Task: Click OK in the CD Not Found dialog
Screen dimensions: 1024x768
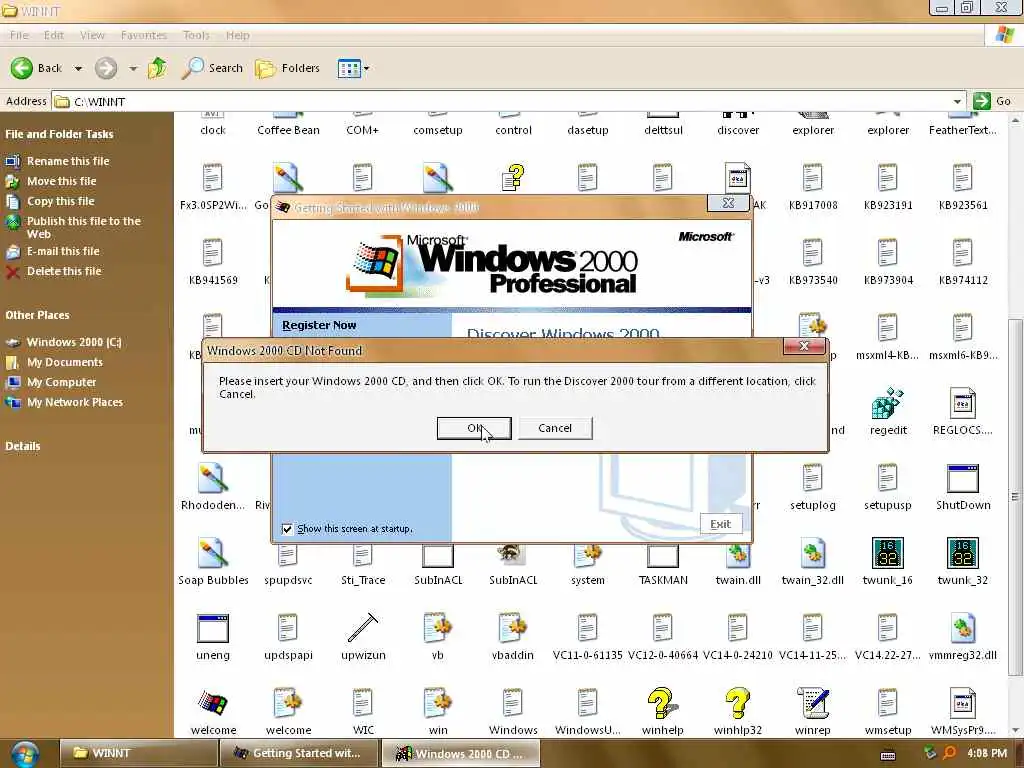Action: pos(473,428)
